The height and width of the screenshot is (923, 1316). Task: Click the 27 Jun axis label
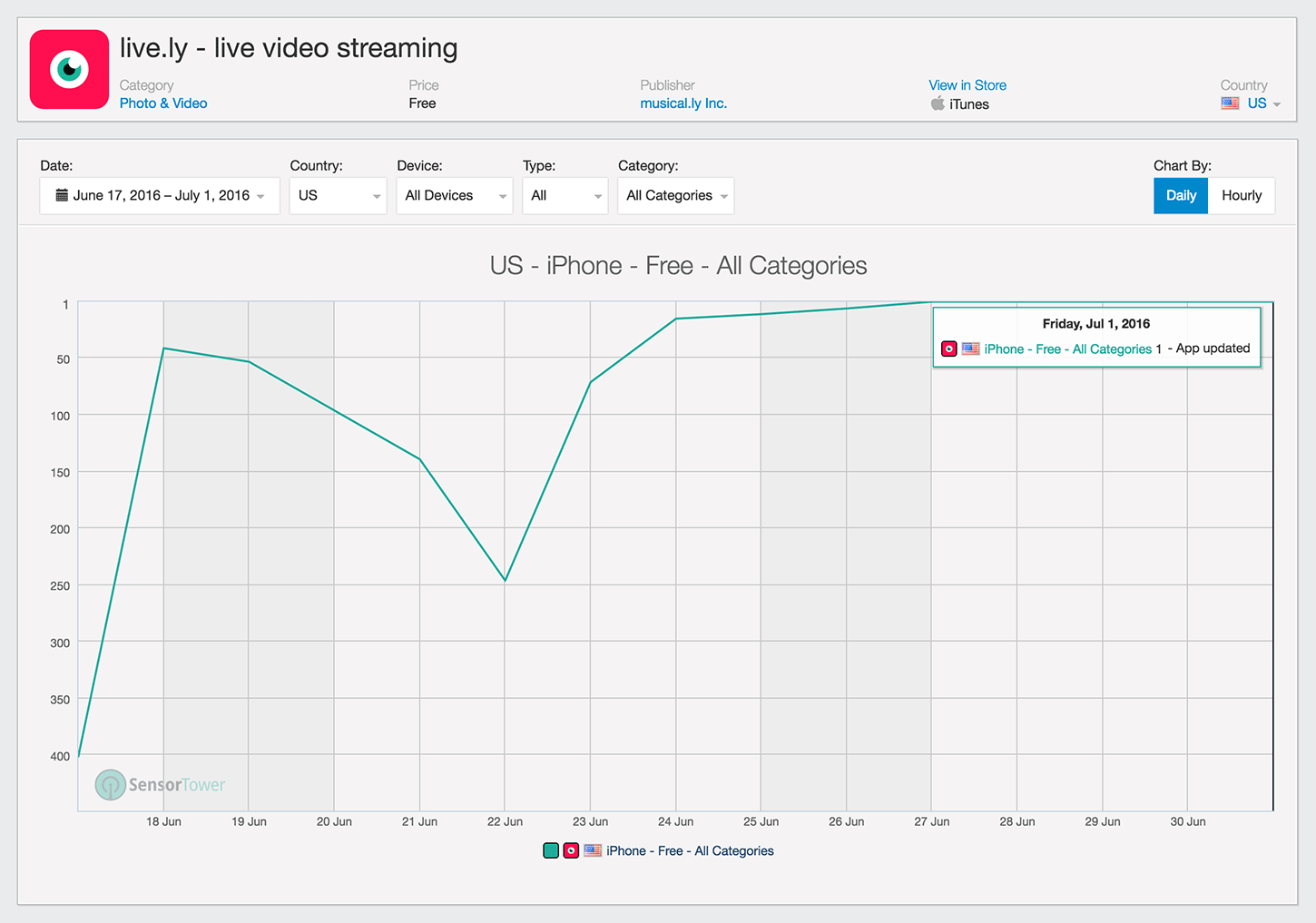[x=932, y=821]
